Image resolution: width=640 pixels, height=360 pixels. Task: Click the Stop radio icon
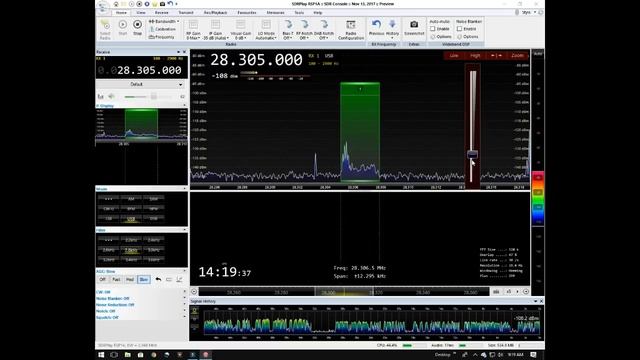(138, 25)
